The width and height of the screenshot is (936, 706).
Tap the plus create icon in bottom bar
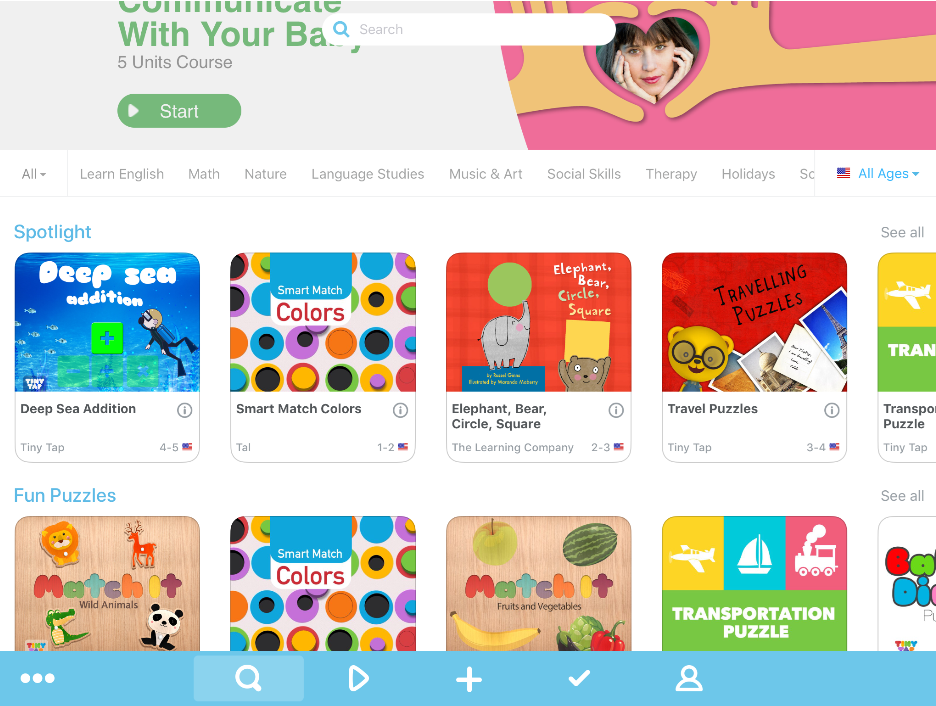click(469, 679)
